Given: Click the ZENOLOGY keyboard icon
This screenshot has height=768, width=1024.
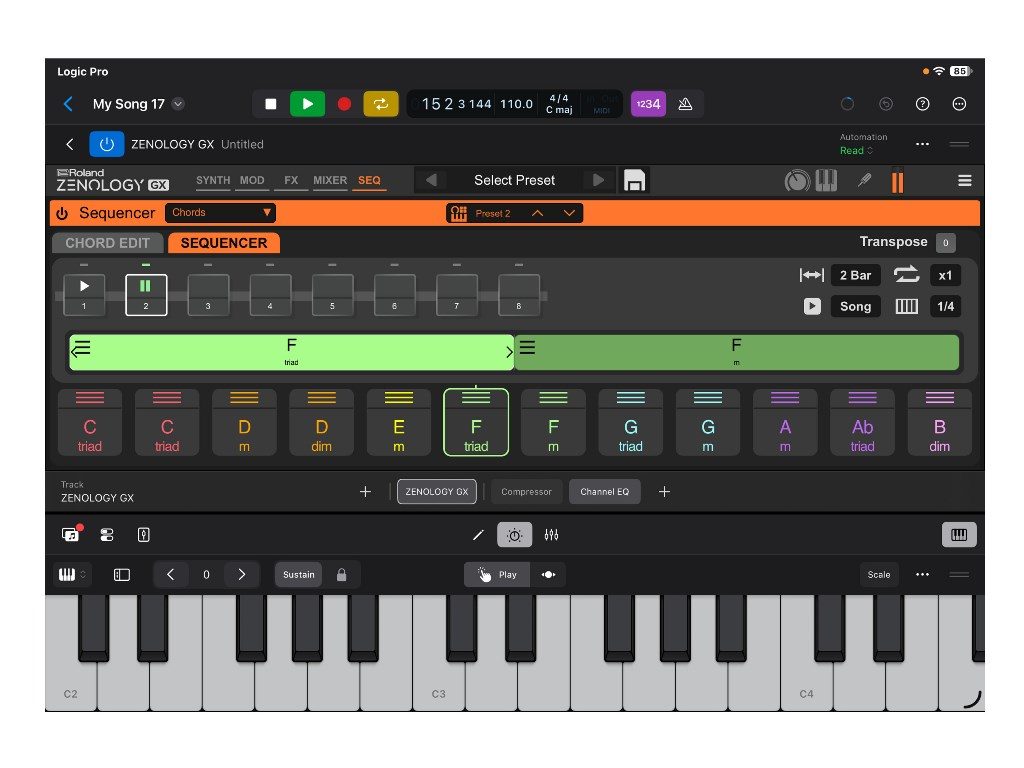Looking at the screenshot, I should [826, 180].
